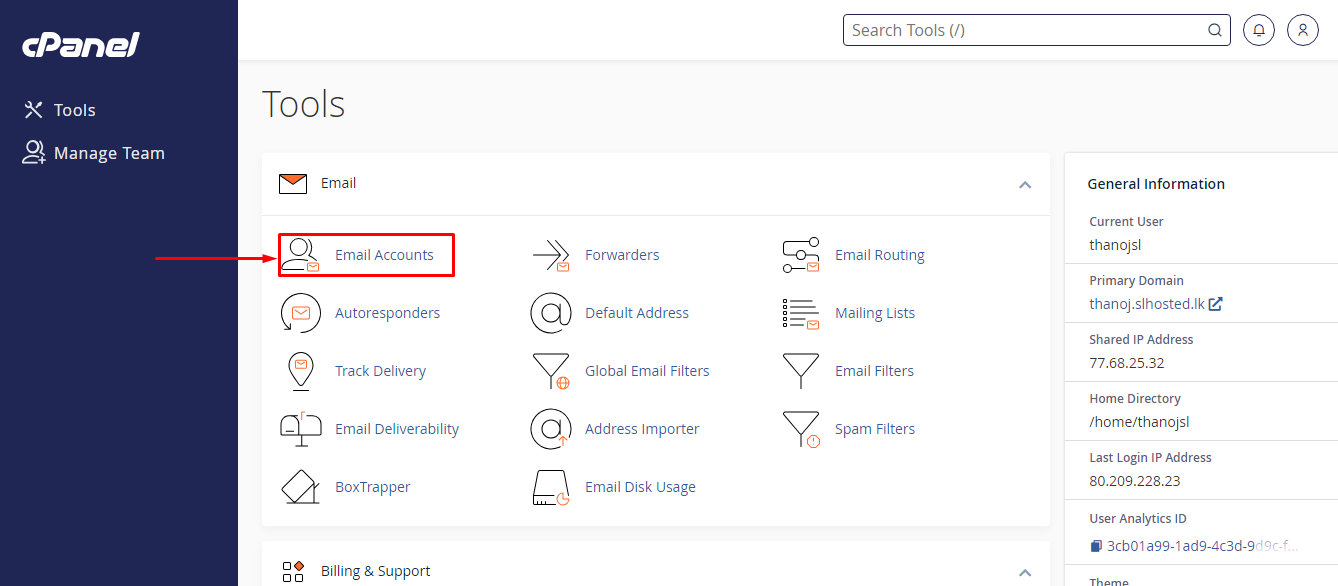Collapse the Email section
The image size is (1338, 586).
[x=1024, y=184]
